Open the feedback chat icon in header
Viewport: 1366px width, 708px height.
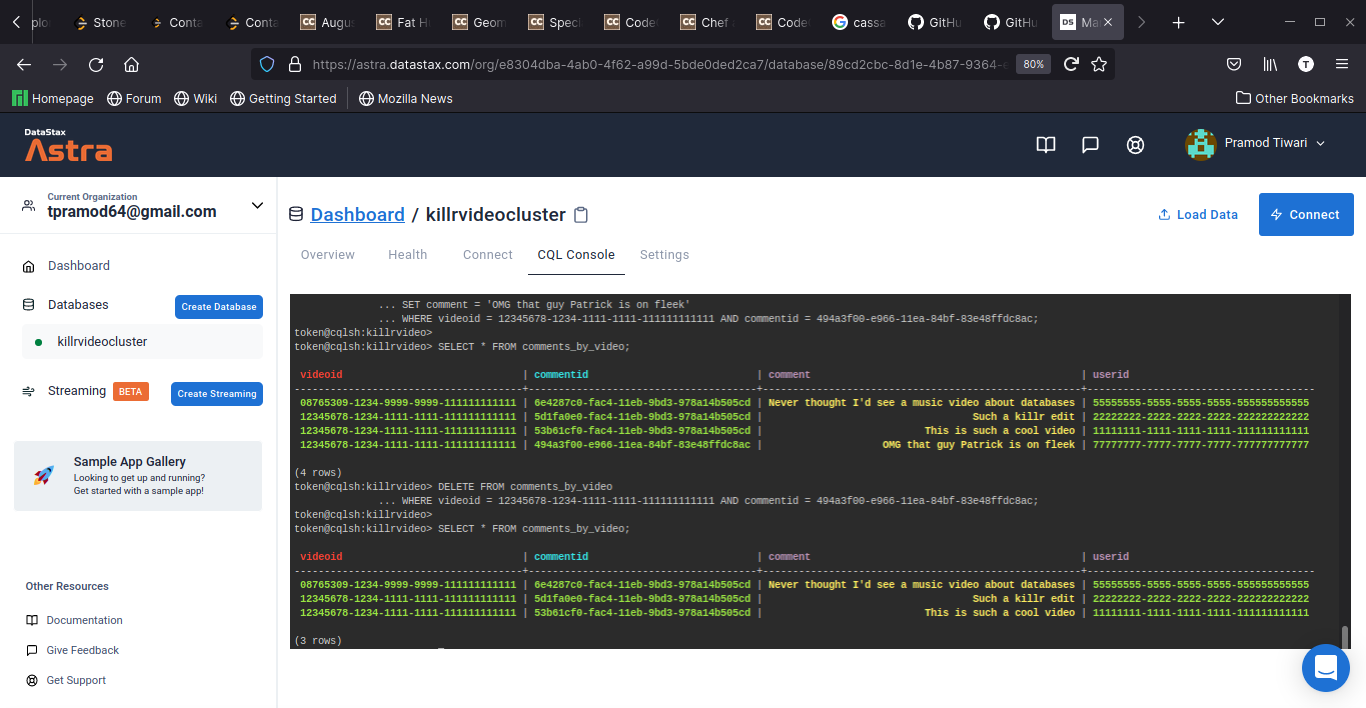1091,144
